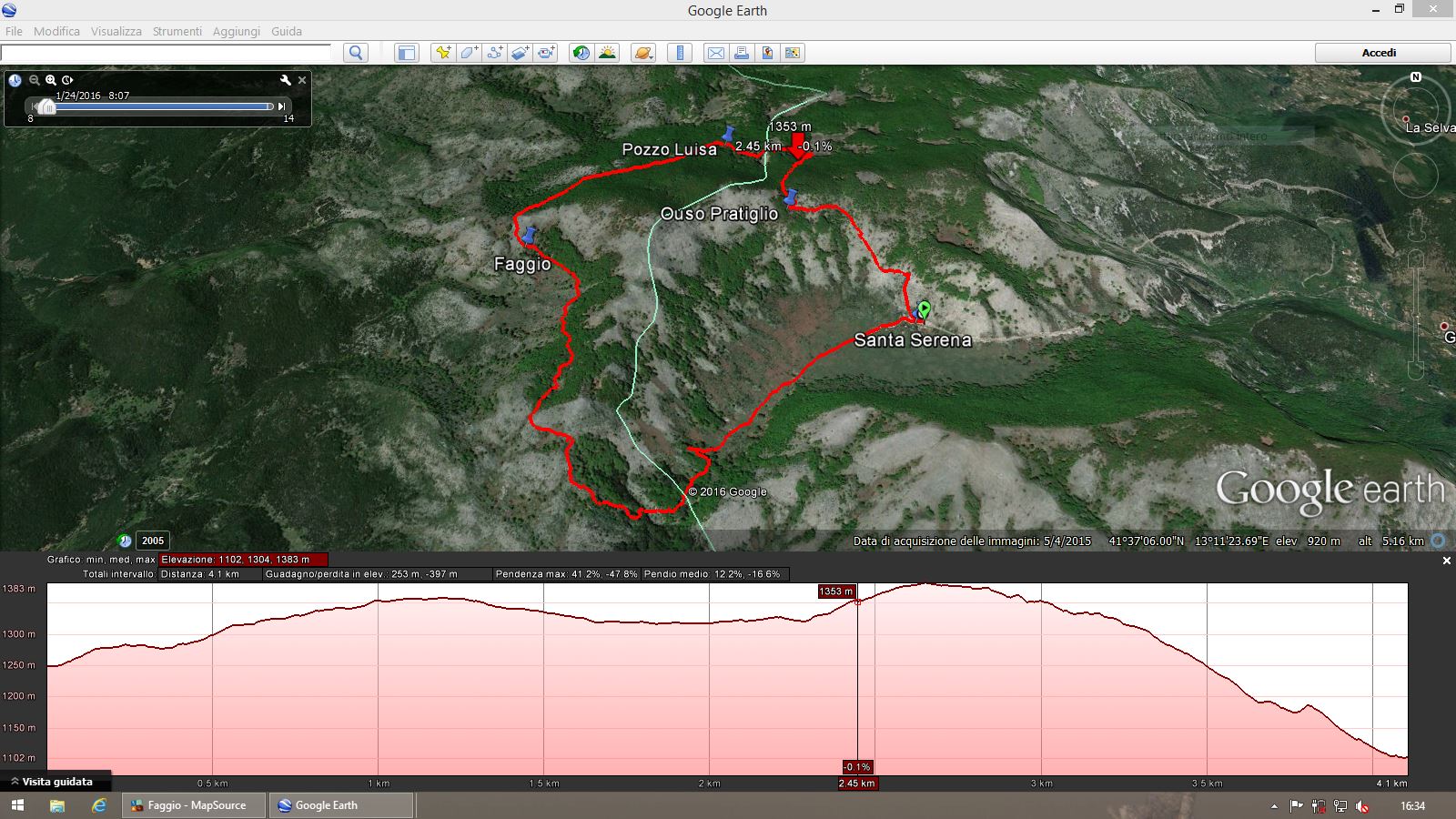Viewport: 1456px width, 819px height.
Task: Click the Pozzo Luisa placemark pin
Action: click(x=728, y=135)
